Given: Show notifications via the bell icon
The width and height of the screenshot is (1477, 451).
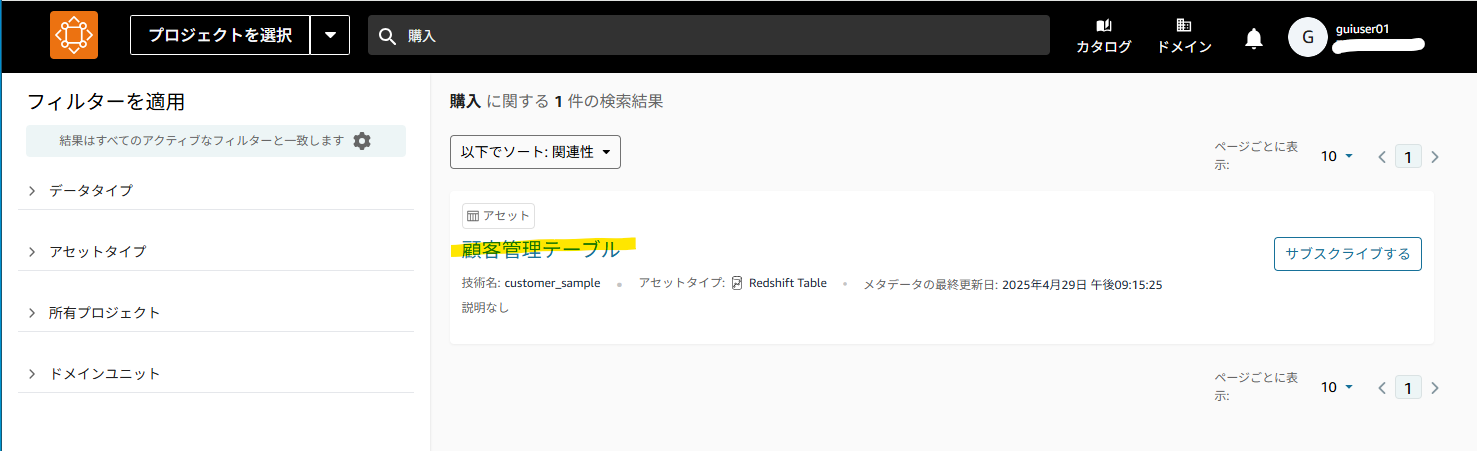Looking at the screenshot, I should 1253,38.
